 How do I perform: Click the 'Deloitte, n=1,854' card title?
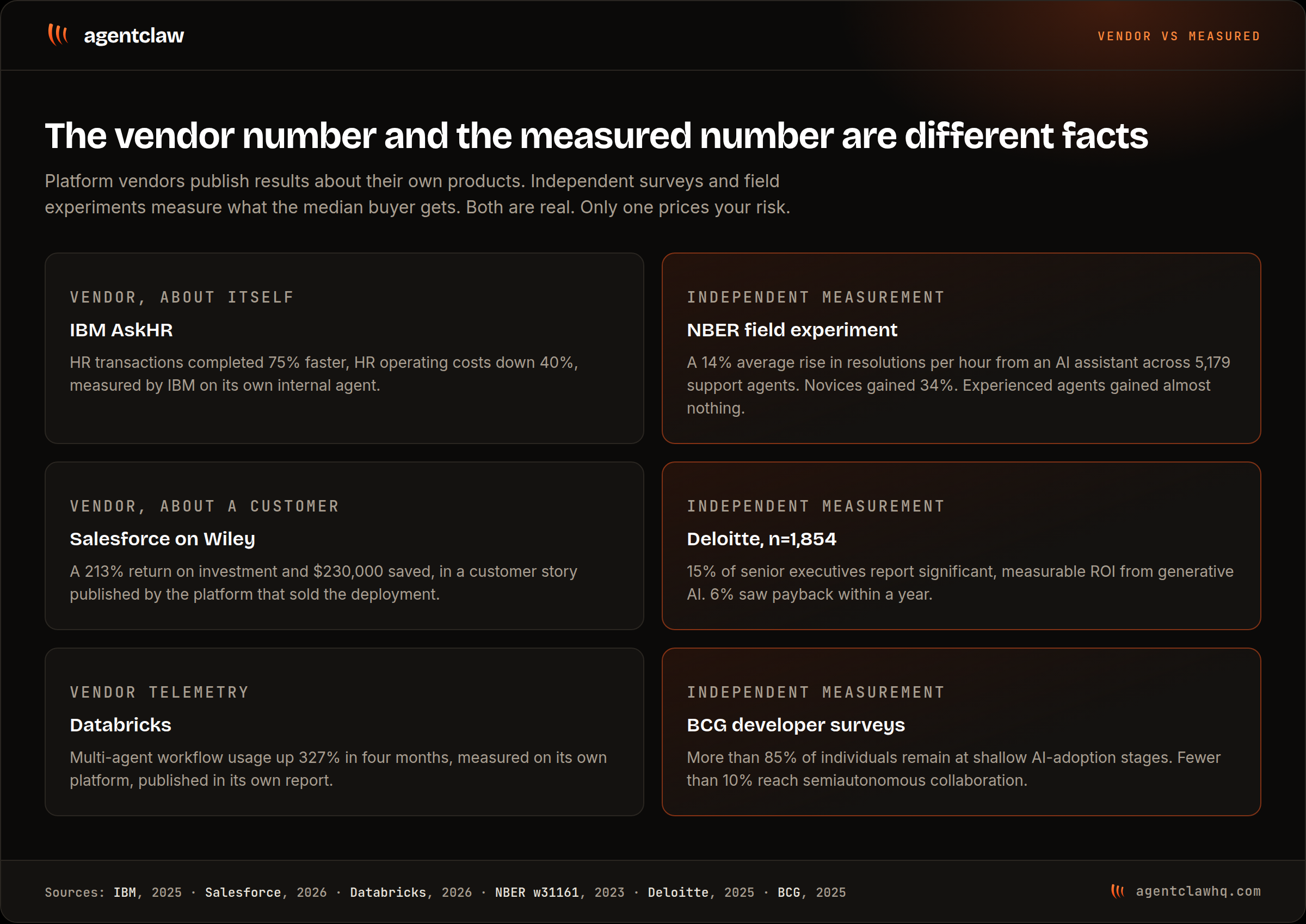(x=762, y=539)
